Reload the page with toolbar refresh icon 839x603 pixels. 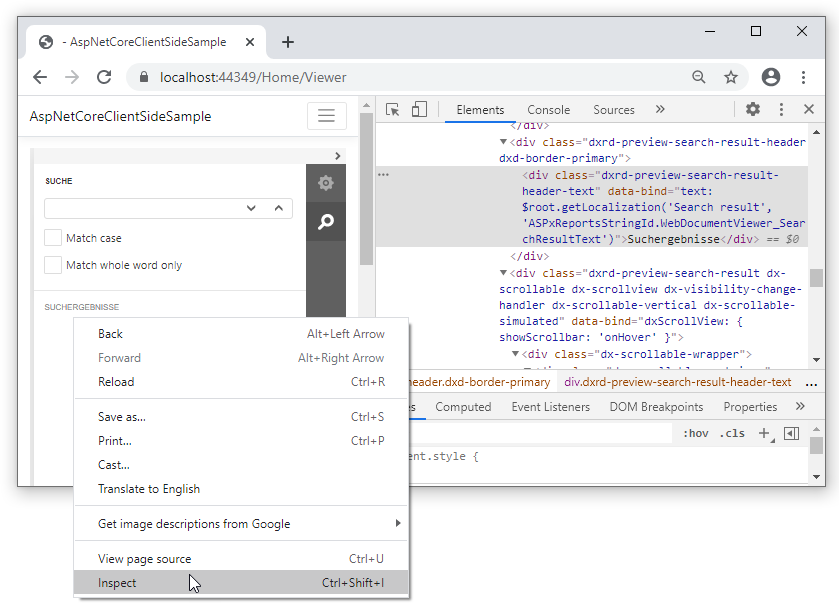104,77
